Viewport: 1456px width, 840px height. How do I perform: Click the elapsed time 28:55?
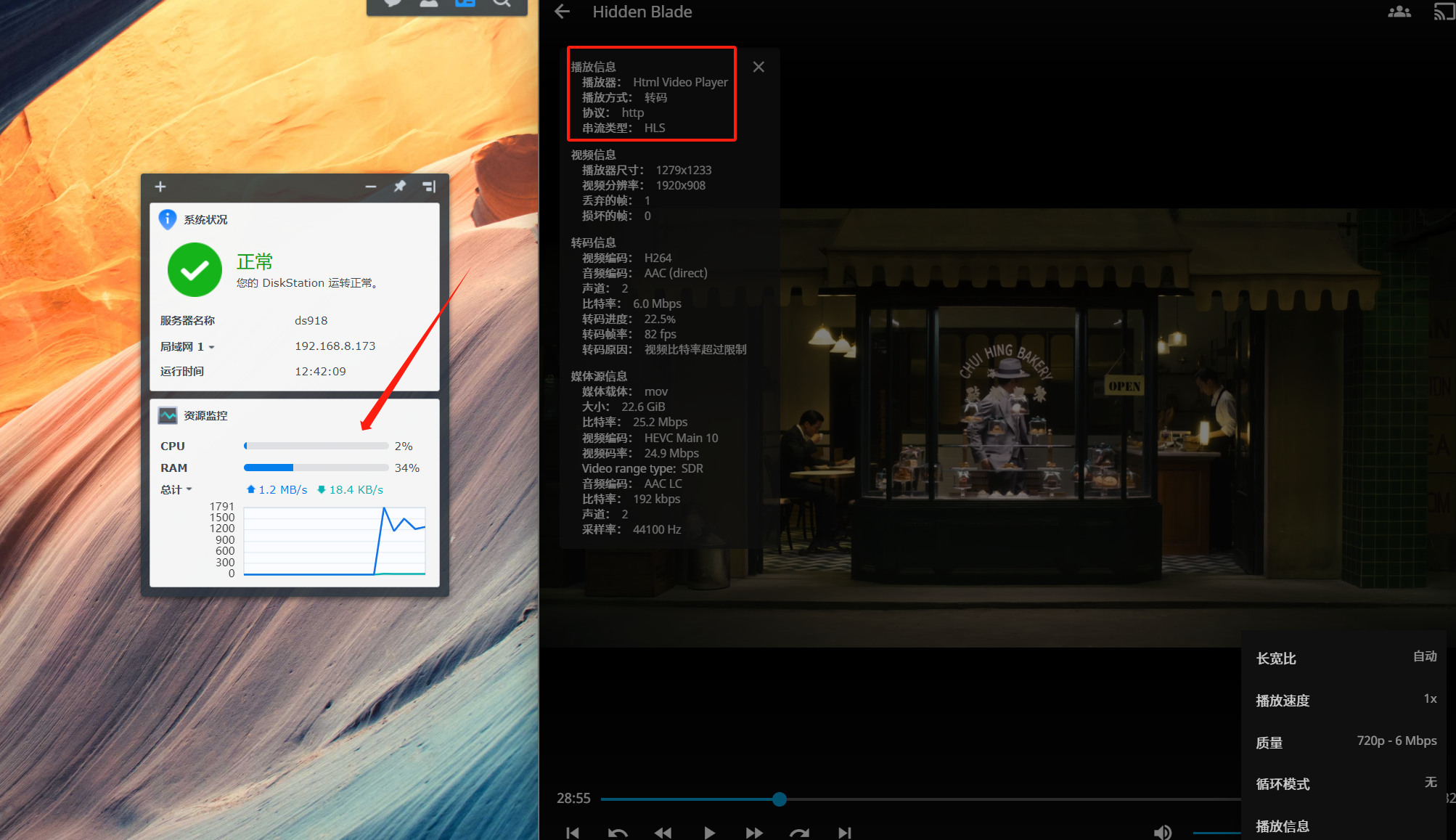[x=573, y=799]
